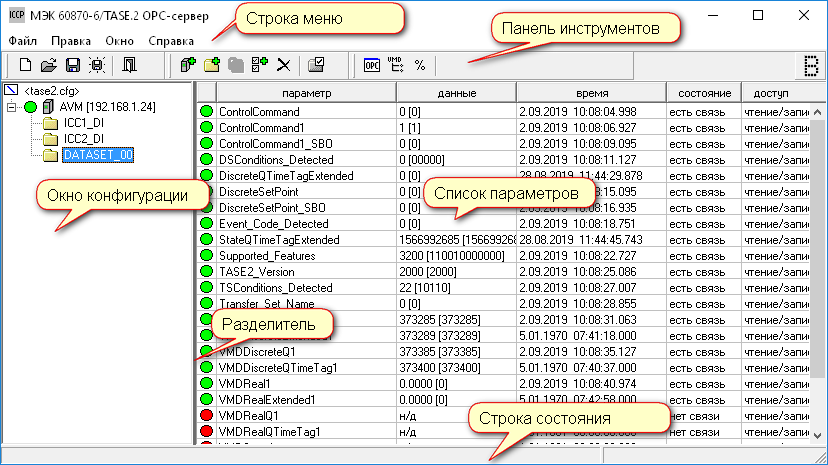Click the delete X icon in toolbar
This screenshot has height=465, width=828.
pos(283,65)
